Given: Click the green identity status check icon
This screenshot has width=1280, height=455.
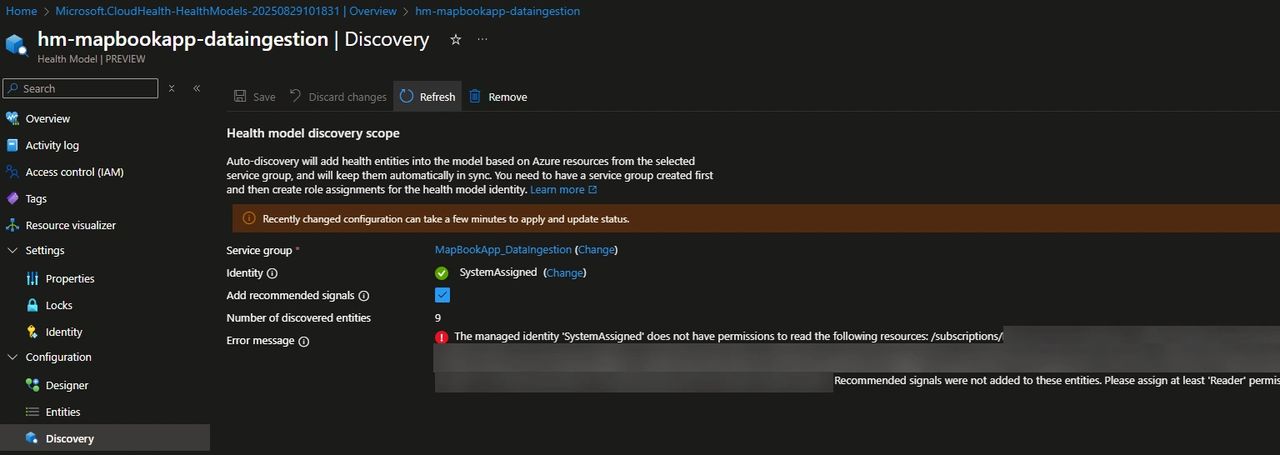Looking at the screenshot, I should pos(442,273).
